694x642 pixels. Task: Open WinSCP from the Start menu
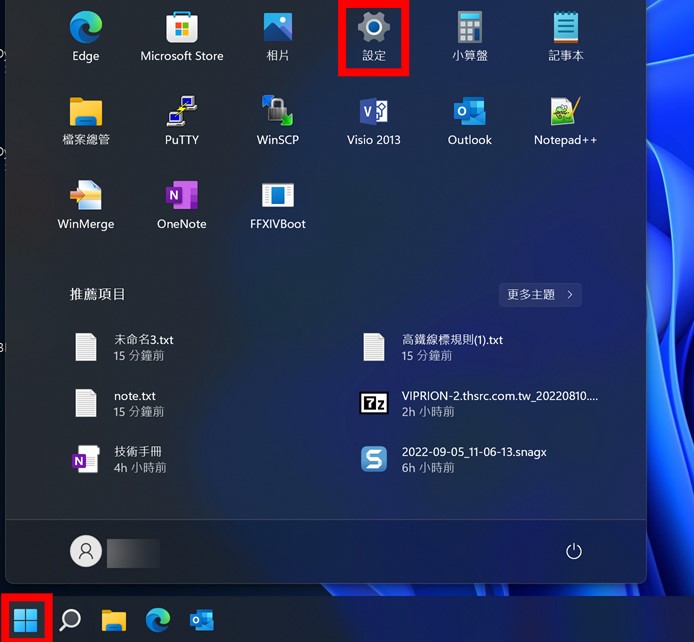click(277, 120)
